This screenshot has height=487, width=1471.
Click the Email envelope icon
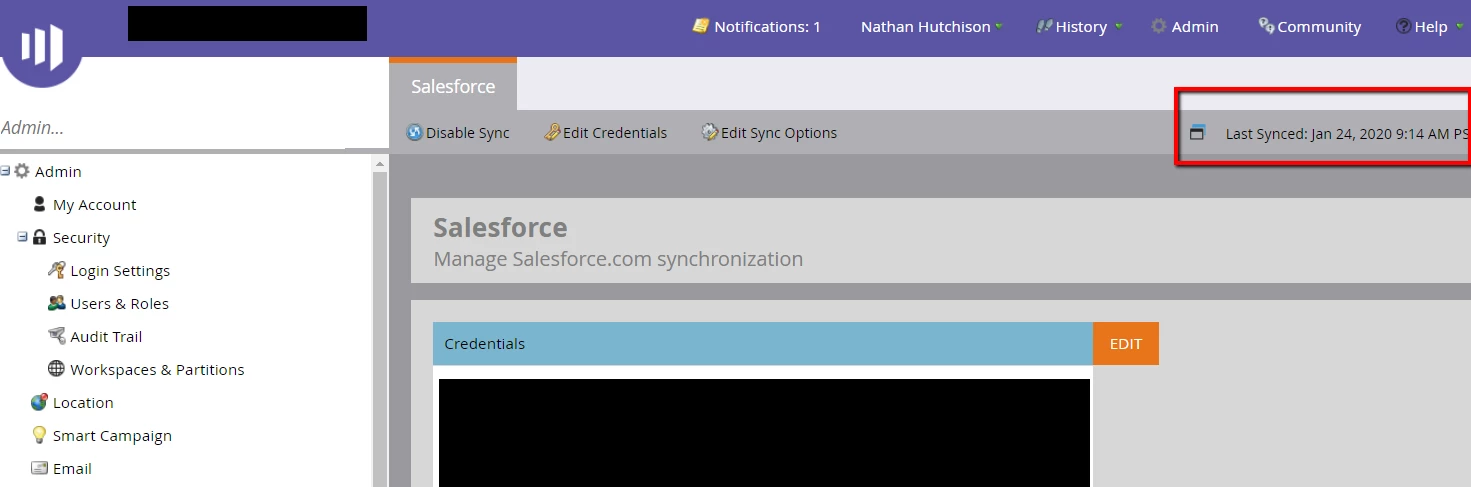(x=40, y=468)
